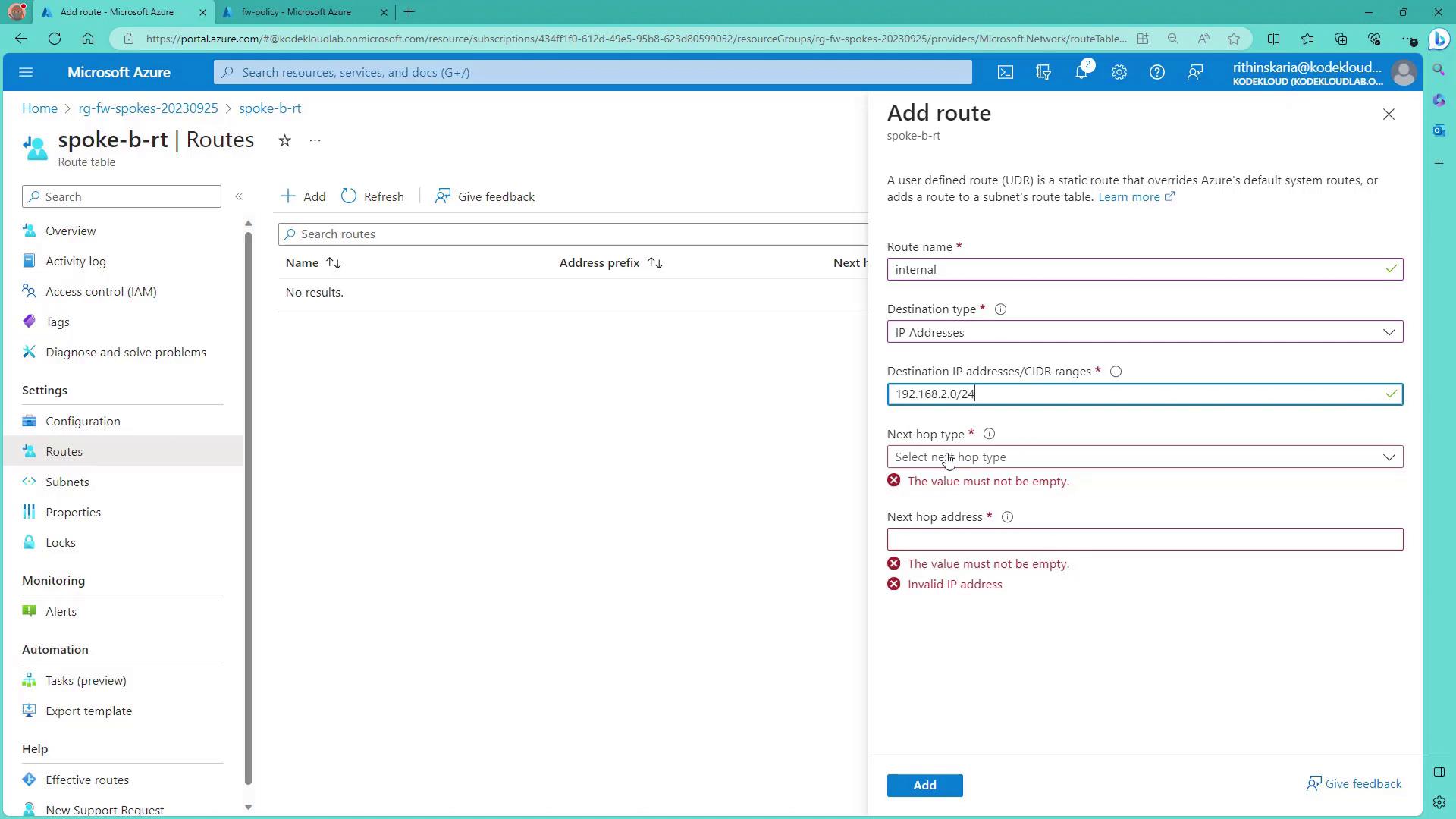Open Azure Cloud Shell icon
This screenshot has height=819, width=1456.
pos(1005,73)
